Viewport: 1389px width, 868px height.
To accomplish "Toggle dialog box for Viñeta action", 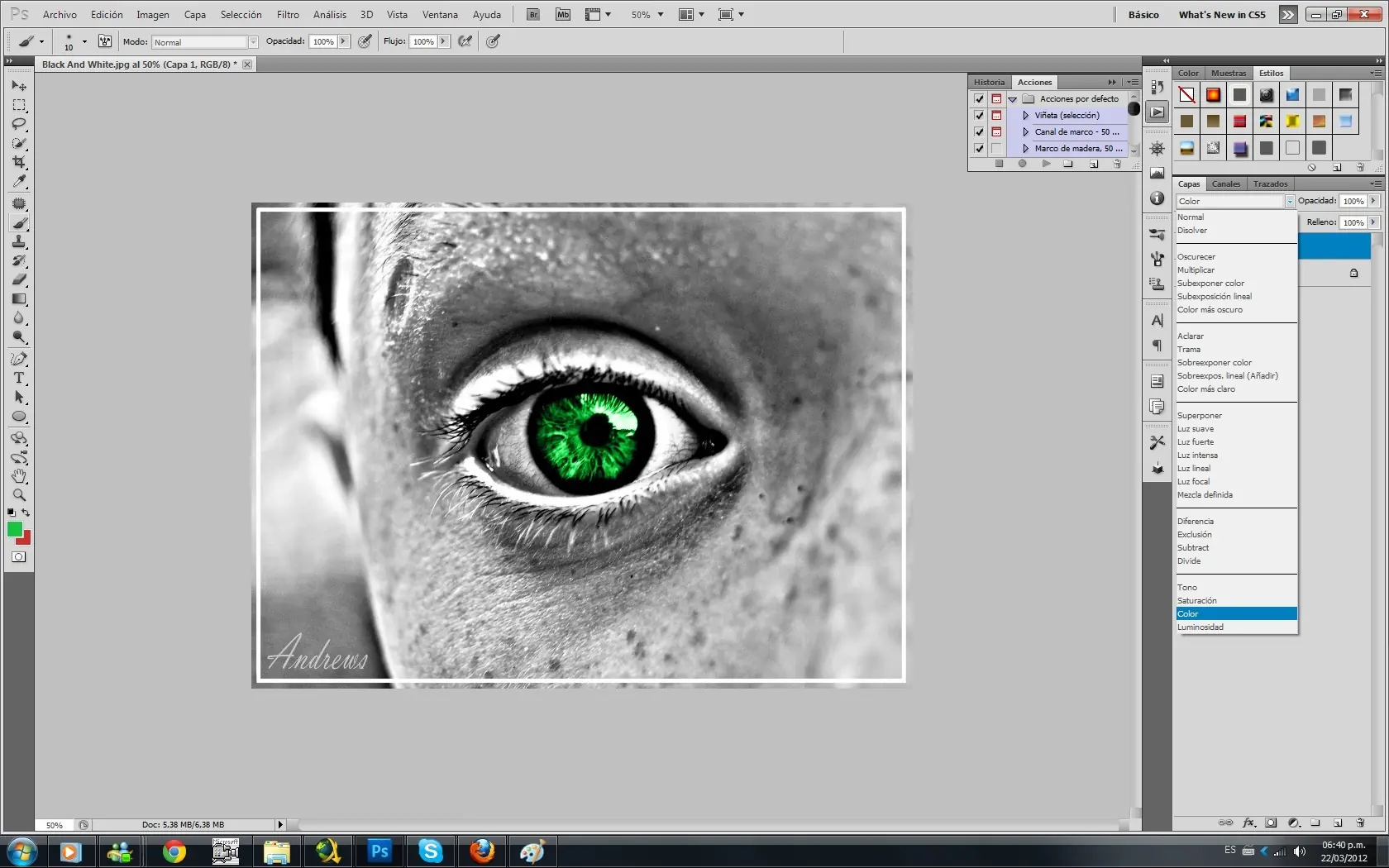I will coord(996,116).
